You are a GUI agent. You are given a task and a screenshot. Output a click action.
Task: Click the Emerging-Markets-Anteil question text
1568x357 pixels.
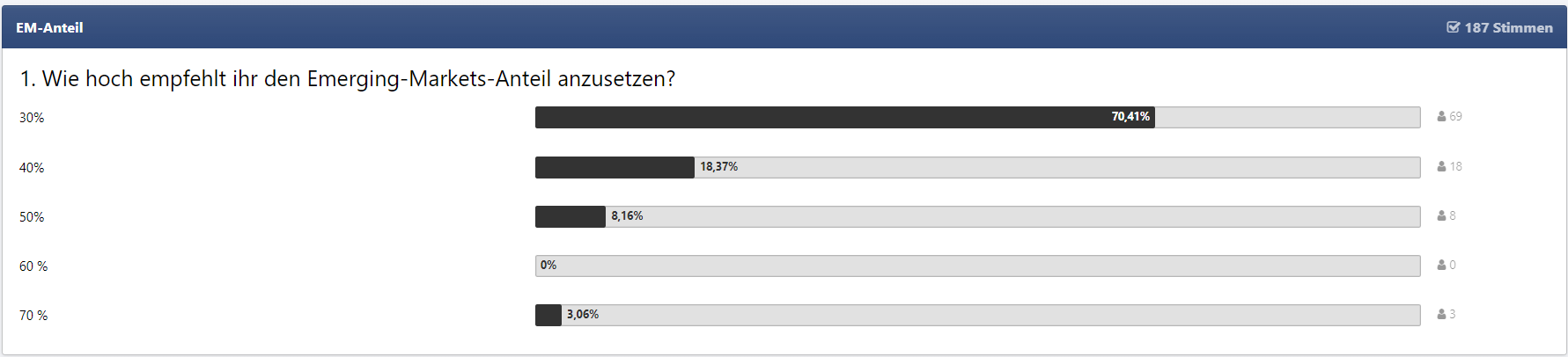(348, 79)
